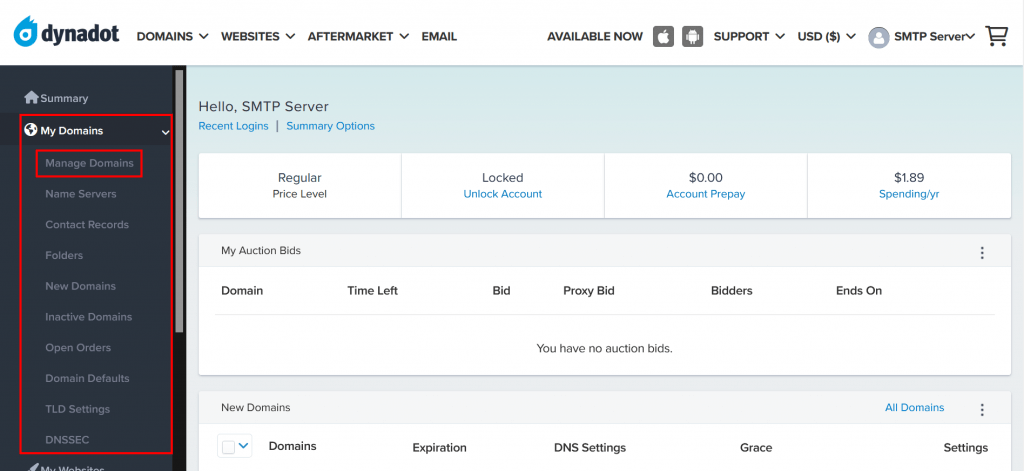Image resolution: width=1024 pixels, height=471 pixels.
Task: Open the shopping cart
Action: point(996,37)
